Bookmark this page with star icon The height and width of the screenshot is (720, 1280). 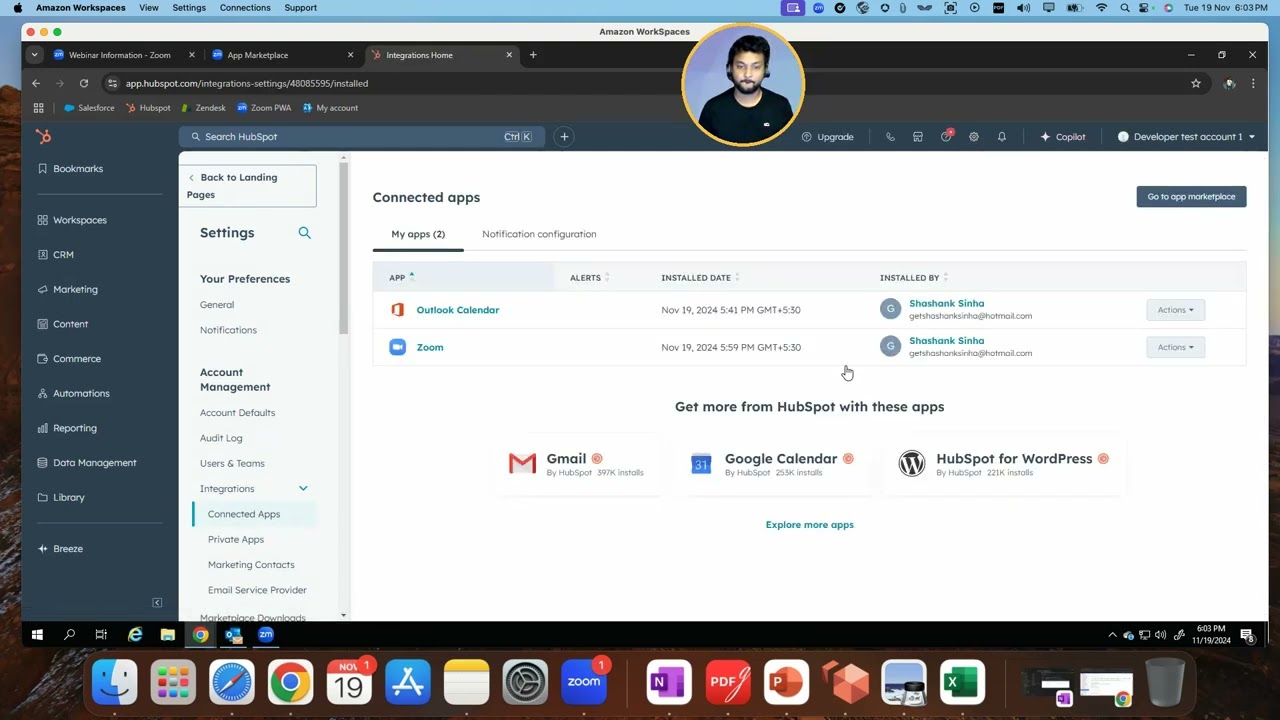1196,84
